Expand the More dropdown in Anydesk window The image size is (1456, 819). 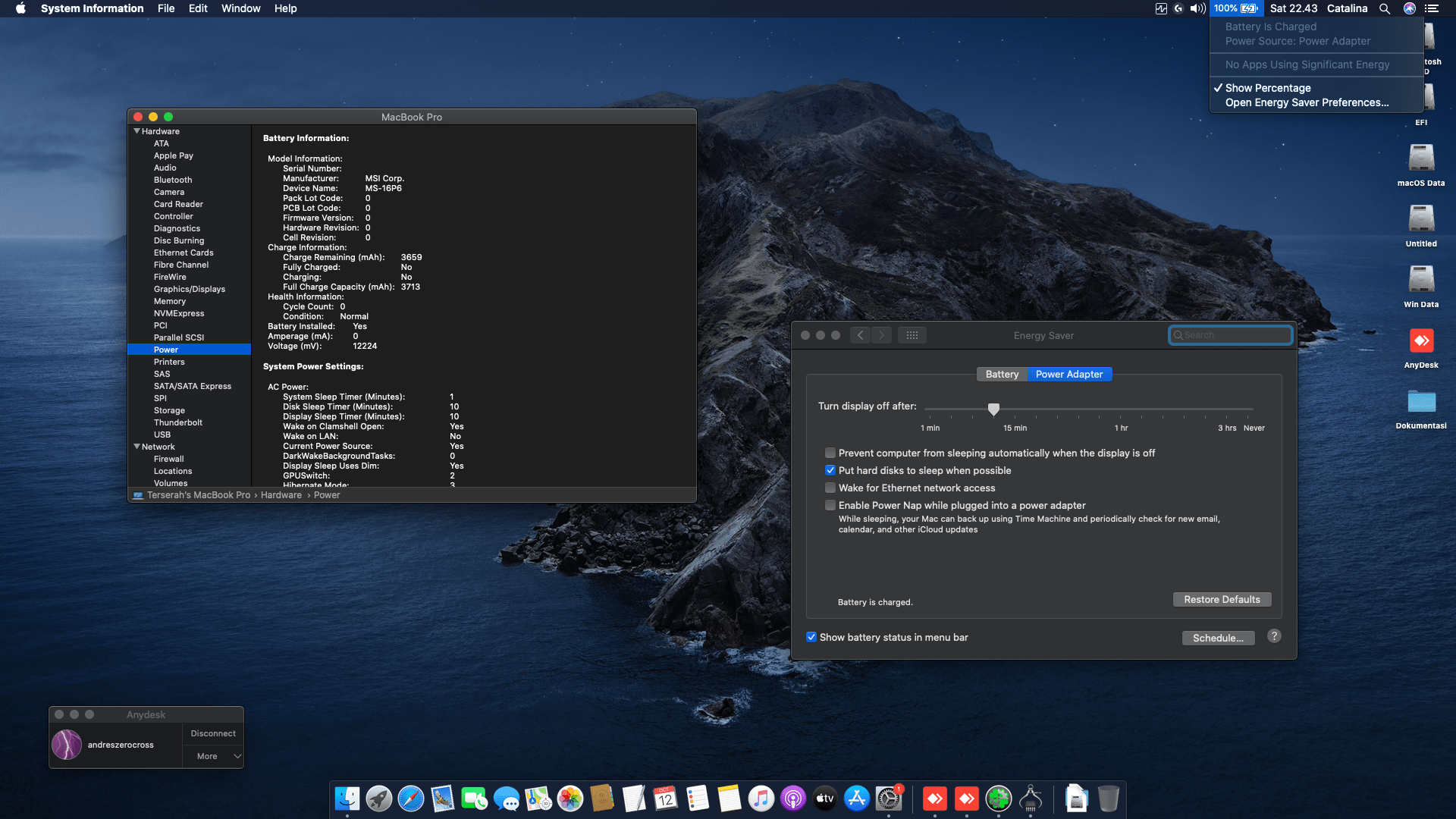point(213,756)
